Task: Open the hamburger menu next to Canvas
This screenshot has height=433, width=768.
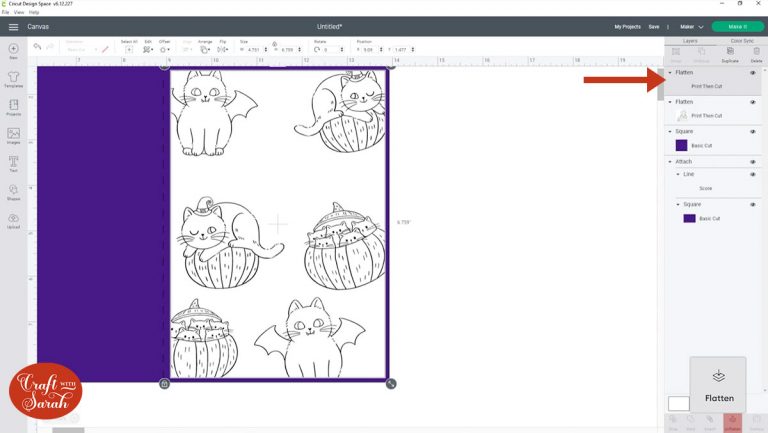Action: 13,26
